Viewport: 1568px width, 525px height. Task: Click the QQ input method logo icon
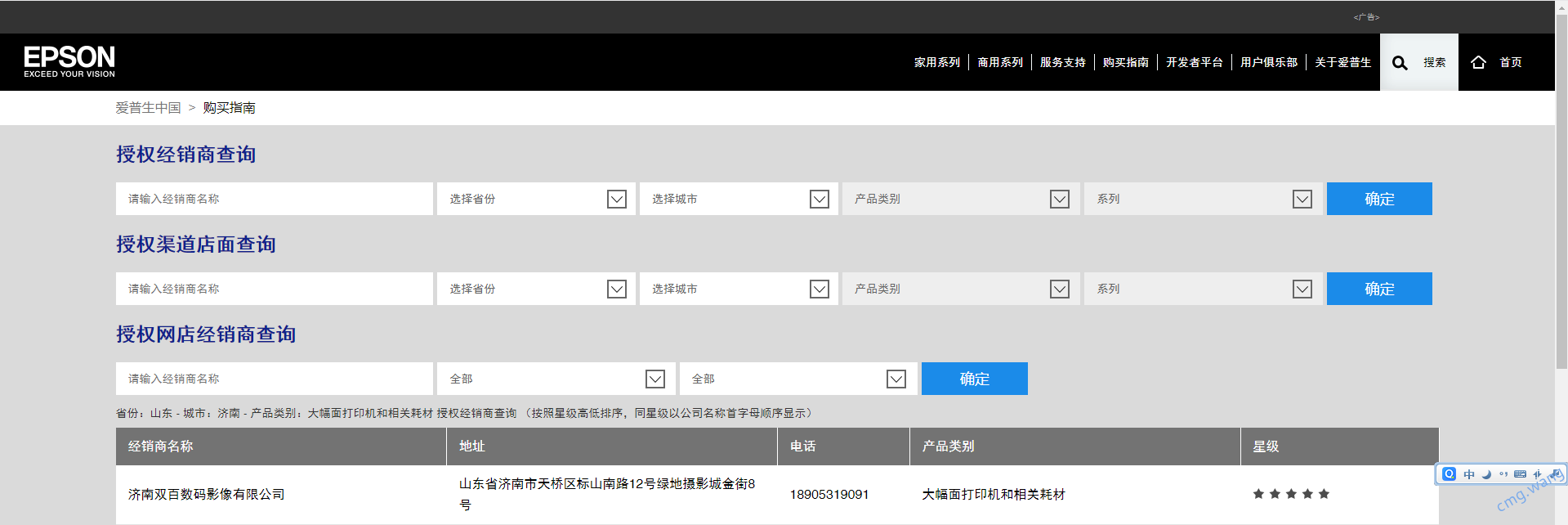coord(1449,474)
